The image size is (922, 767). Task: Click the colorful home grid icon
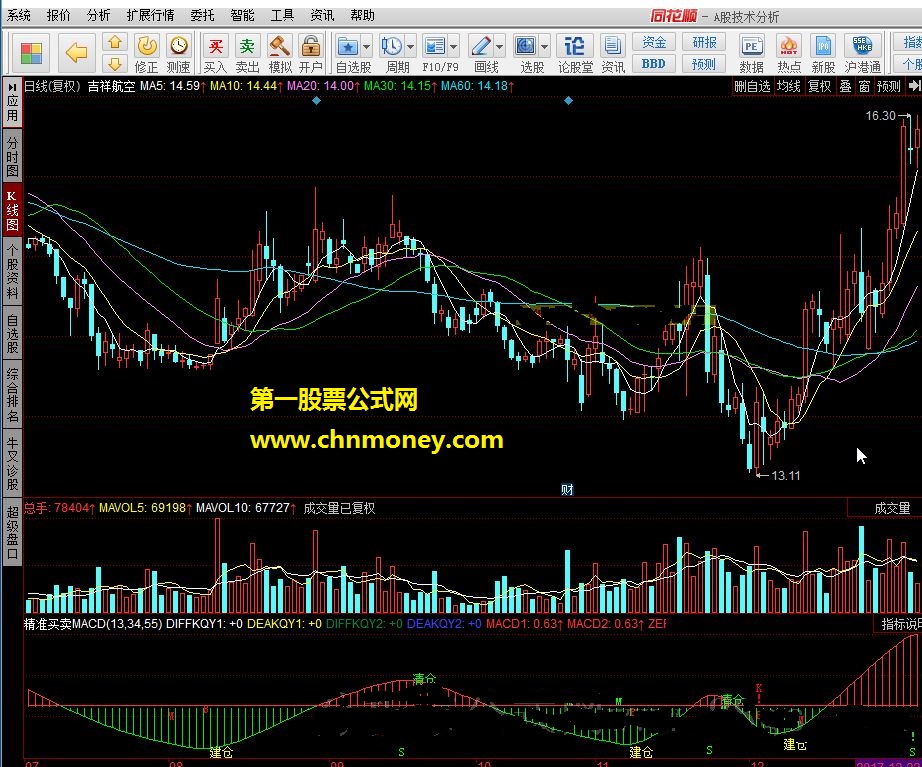(x=31, y=54)
